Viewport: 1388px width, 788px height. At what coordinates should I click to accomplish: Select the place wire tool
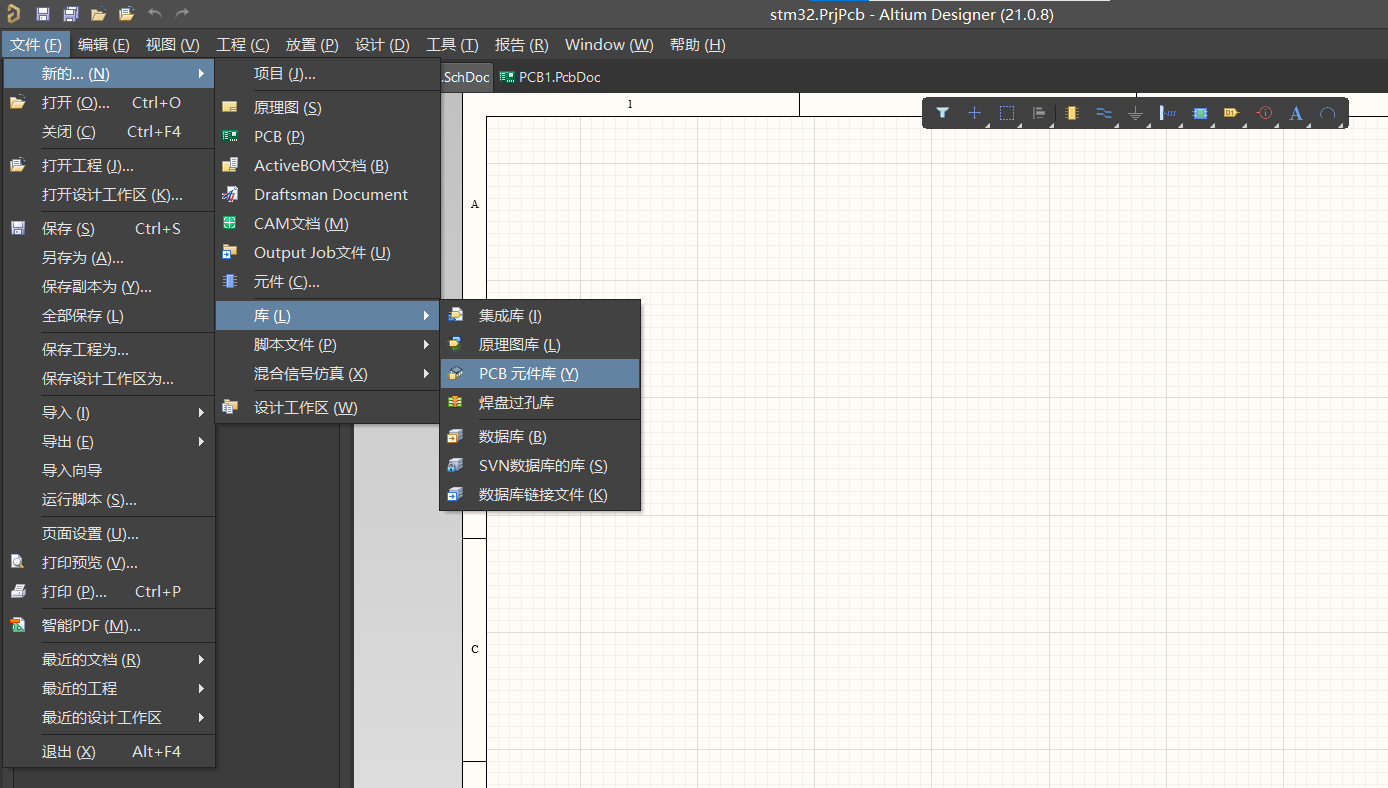coord(1104,113)
